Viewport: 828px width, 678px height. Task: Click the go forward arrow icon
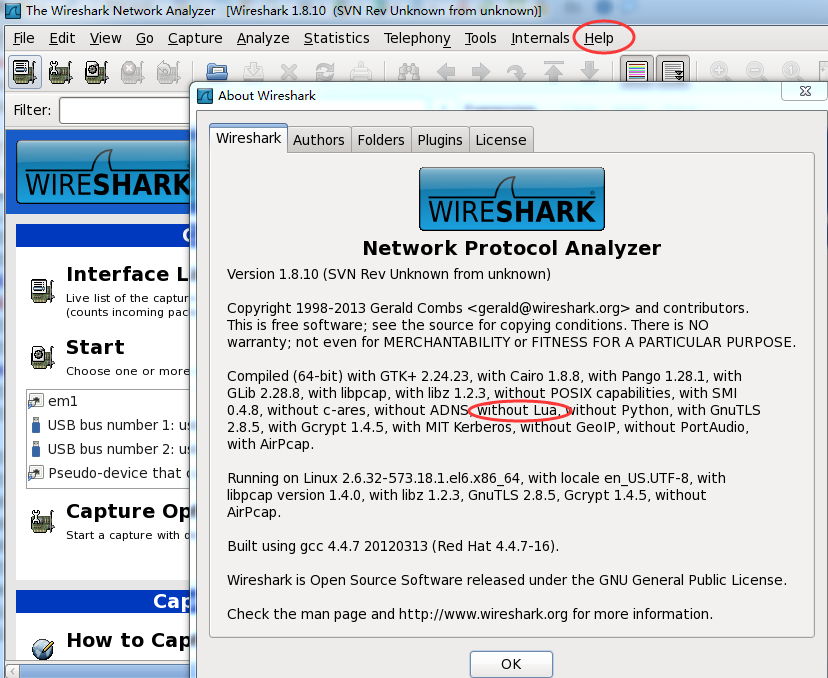(x=481, y=71)
